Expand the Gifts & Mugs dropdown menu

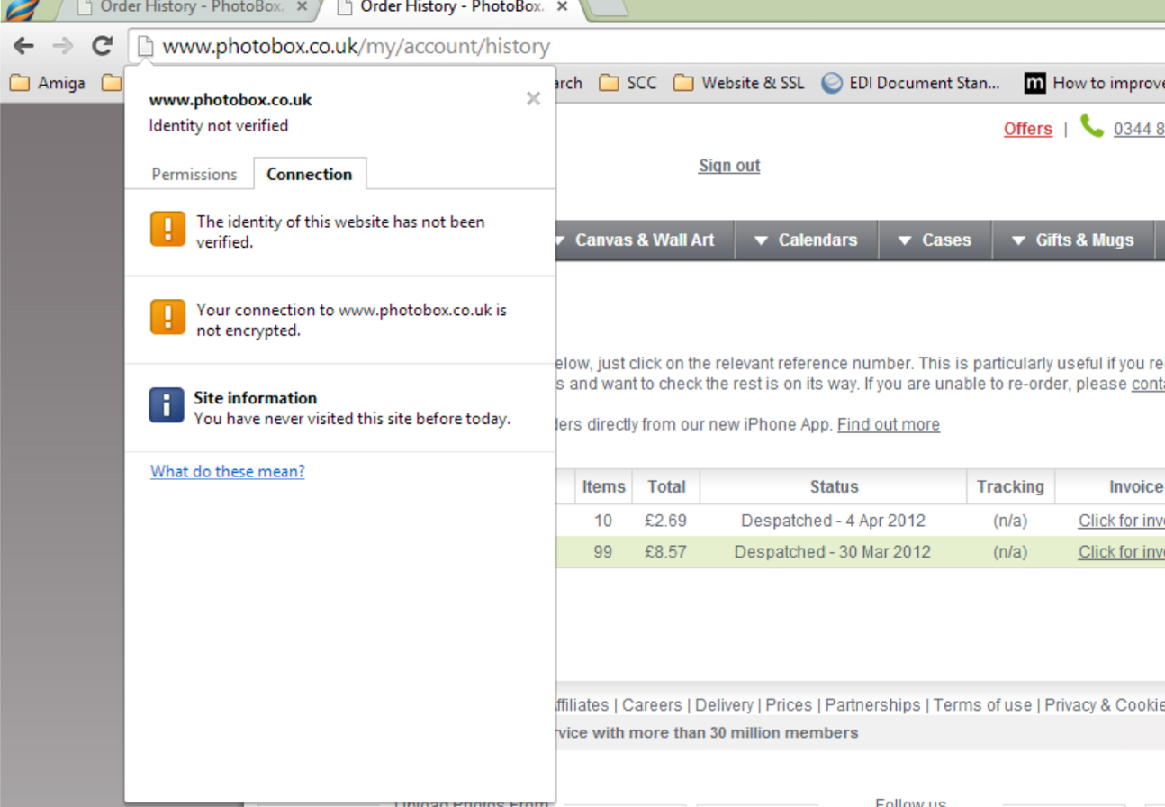click(x=1073, y=240)
